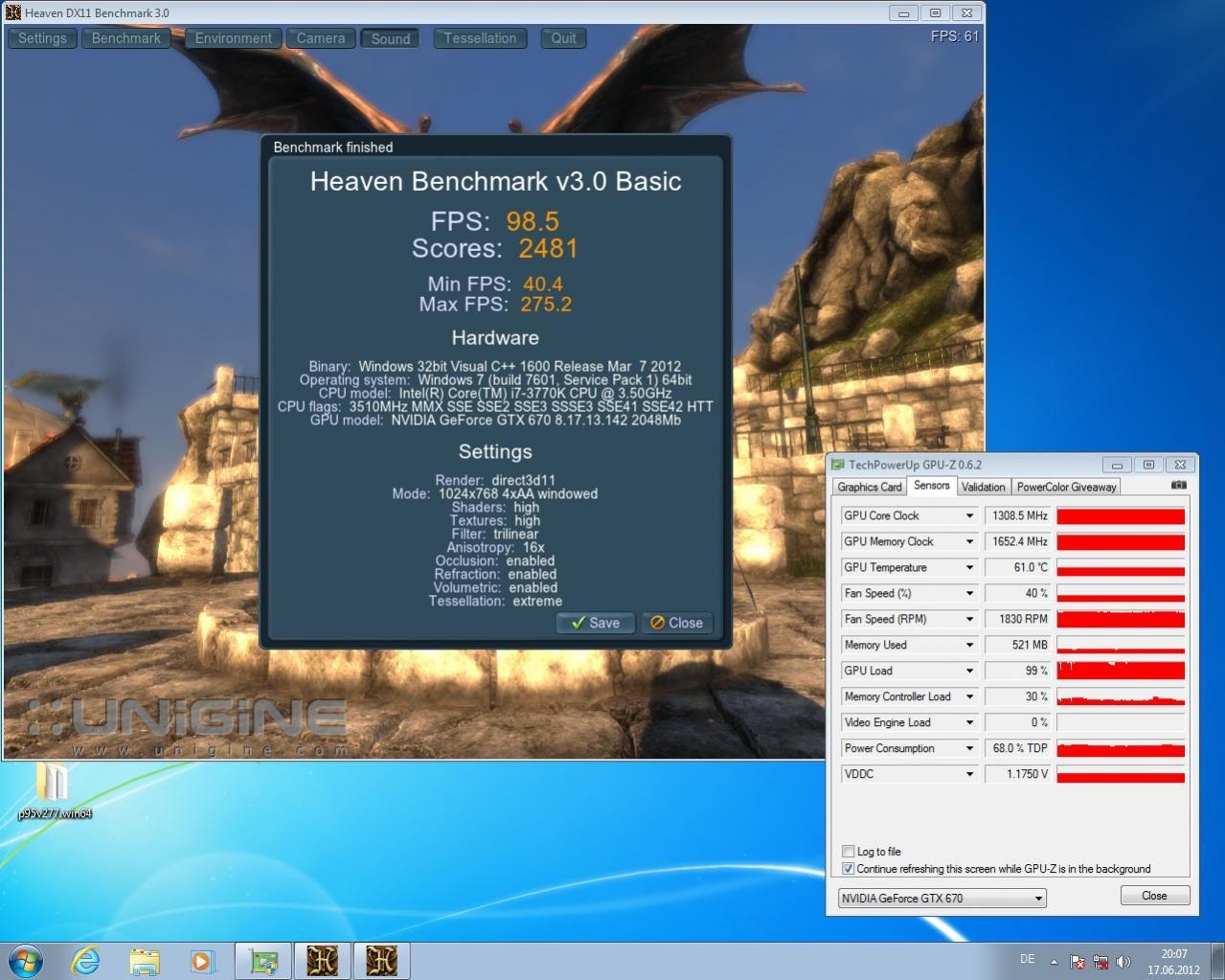Image resolution: width=1225 pixels, height=980 pixels.
Task: Open the Environment menu
Action: tap(234, 38)
